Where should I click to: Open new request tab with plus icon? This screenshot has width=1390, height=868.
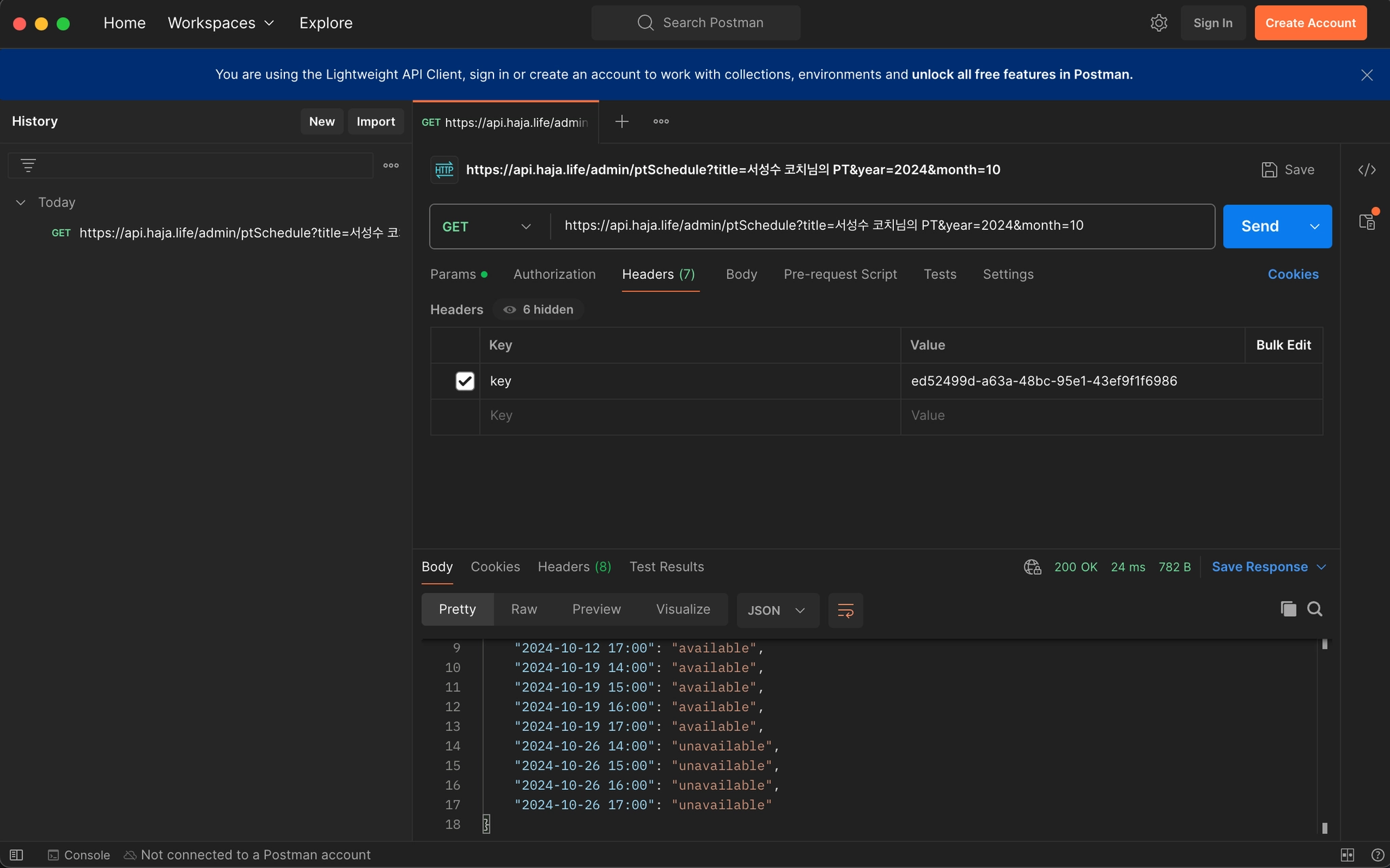pos(621,121)
